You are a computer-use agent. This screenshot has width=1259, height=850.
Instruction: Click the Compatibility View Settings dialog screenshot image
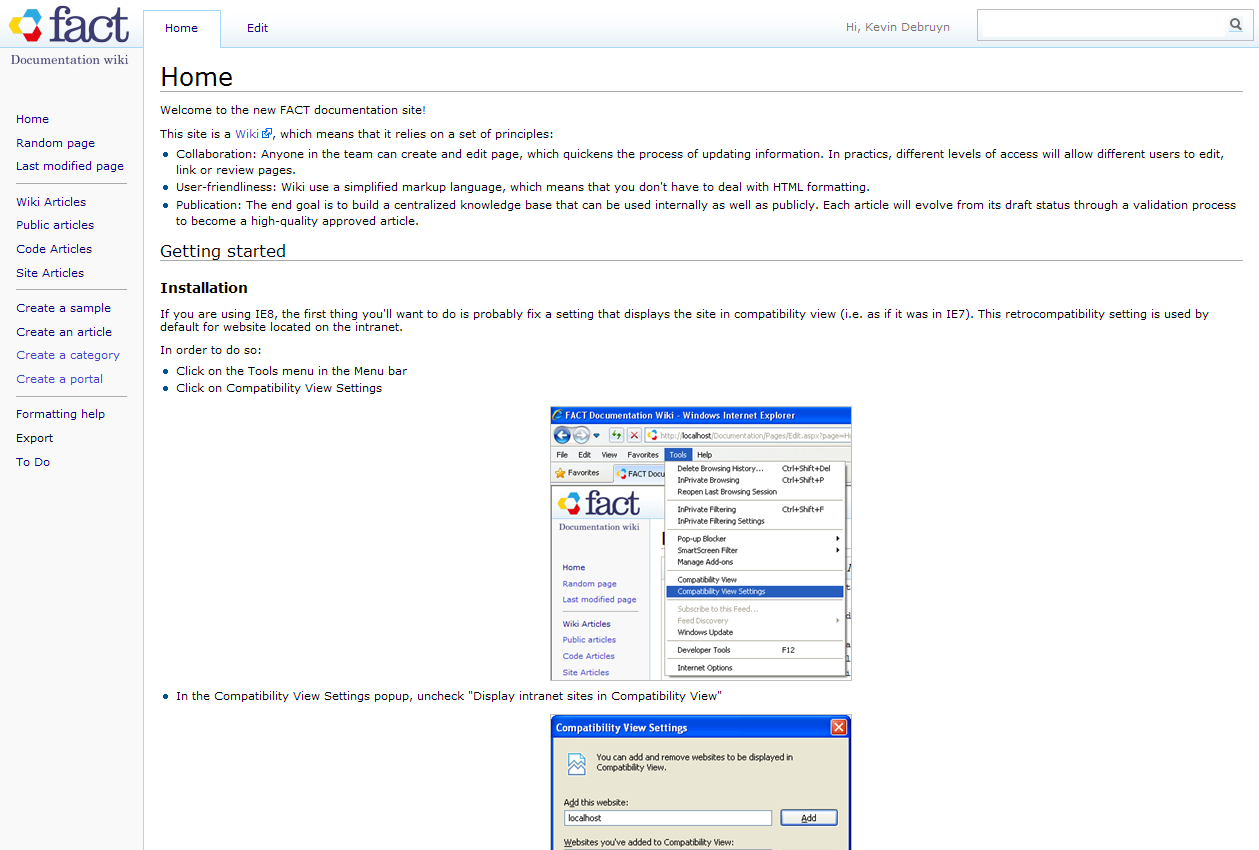pyautogui.click(x=701, y=782)
